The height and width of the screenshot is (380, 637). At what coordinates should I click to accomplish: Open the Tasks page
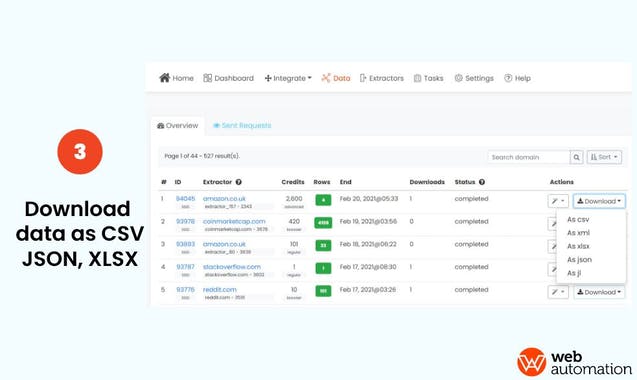pos(429,78)
